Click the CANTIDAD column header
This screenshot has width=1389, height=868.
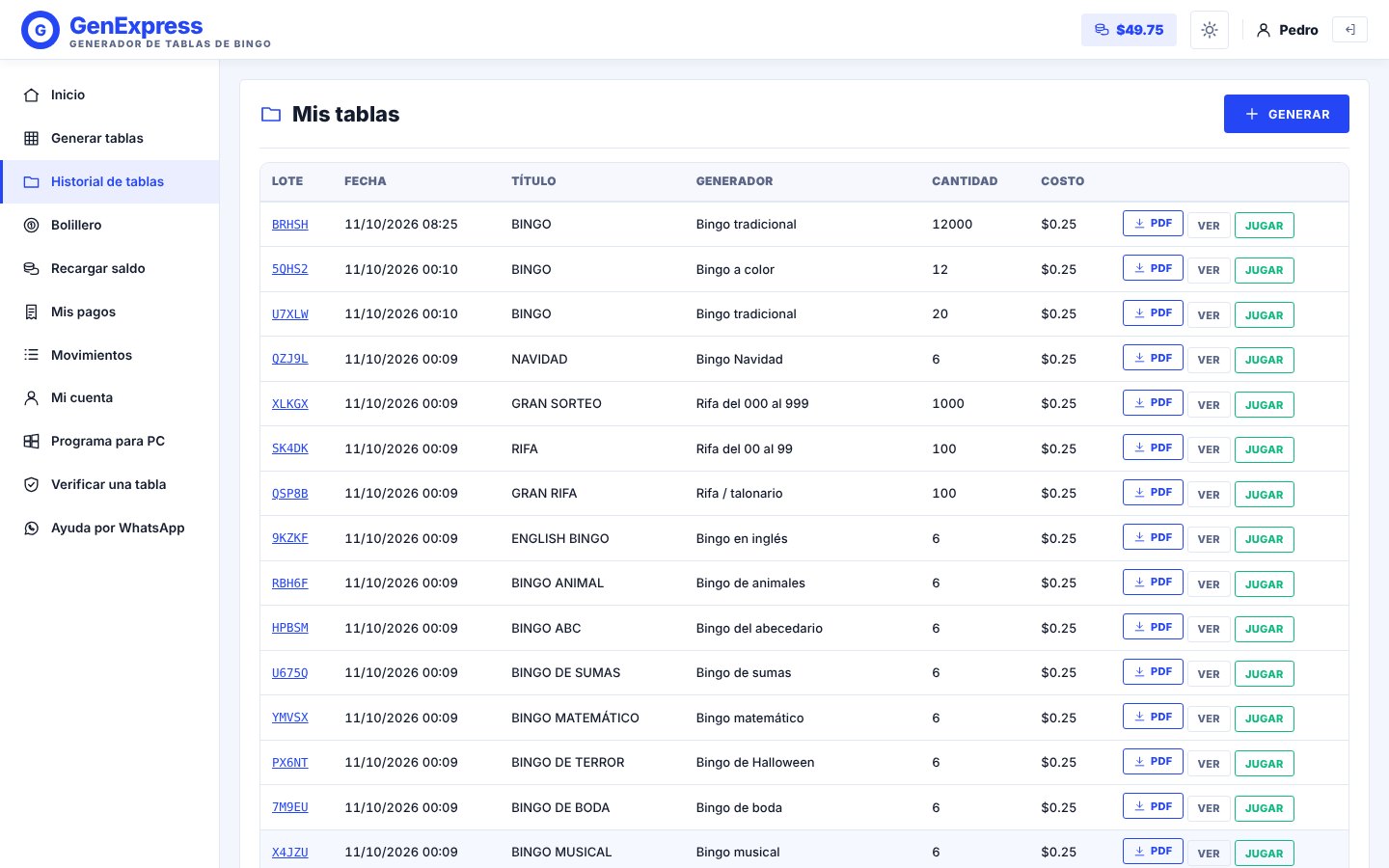click(x=965, y=181)
